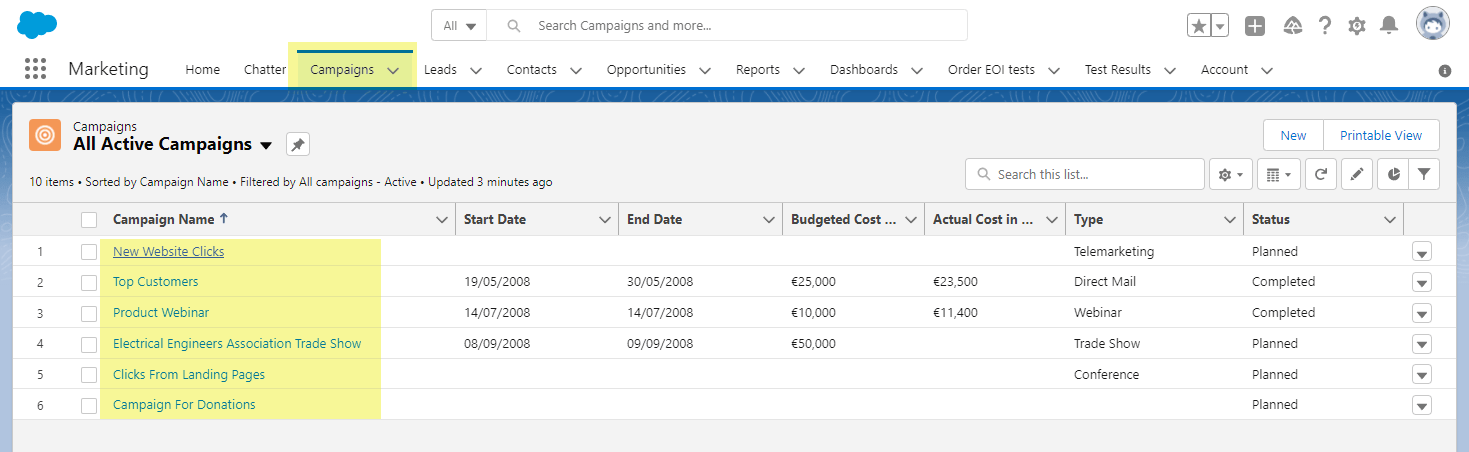Expand the All Active Campaigns list view dropdown
Screen dimensions: 1469x452
(266, 145)
